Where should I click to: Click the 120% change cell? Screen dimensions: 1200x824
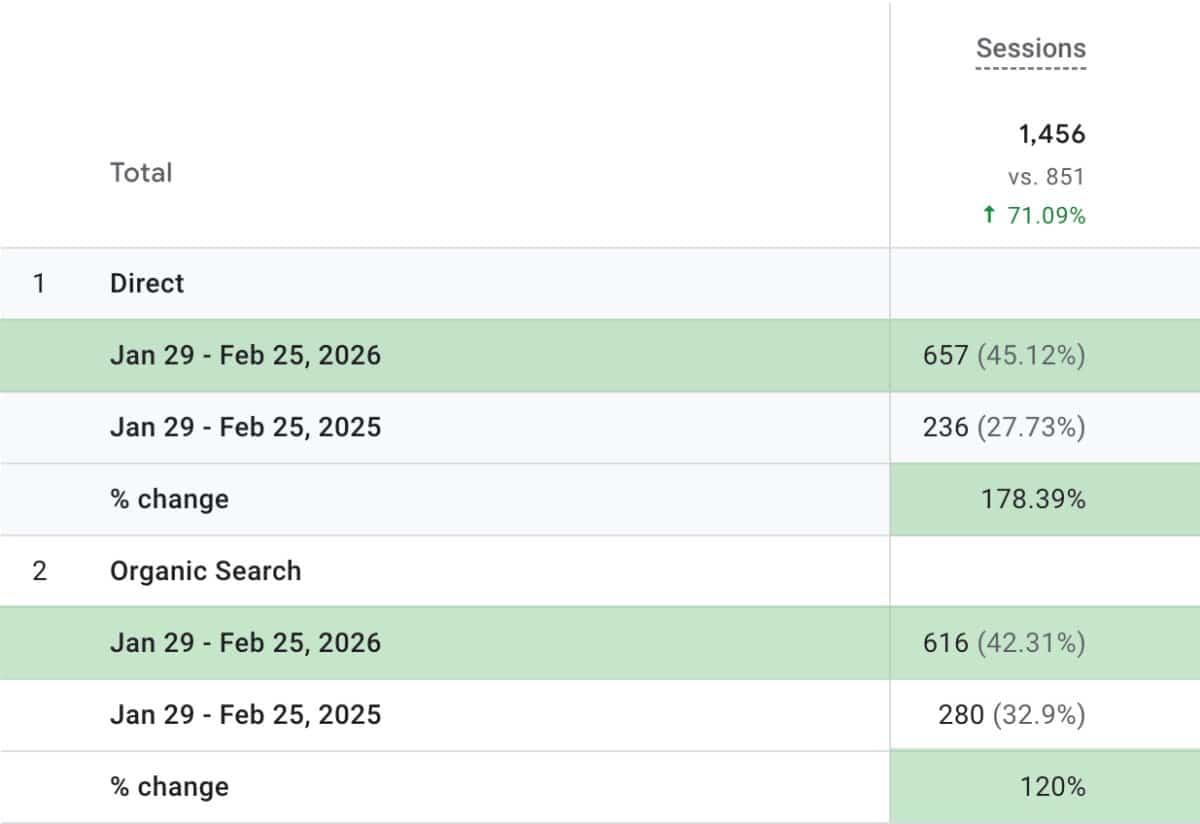click(x=1052, y=787)
